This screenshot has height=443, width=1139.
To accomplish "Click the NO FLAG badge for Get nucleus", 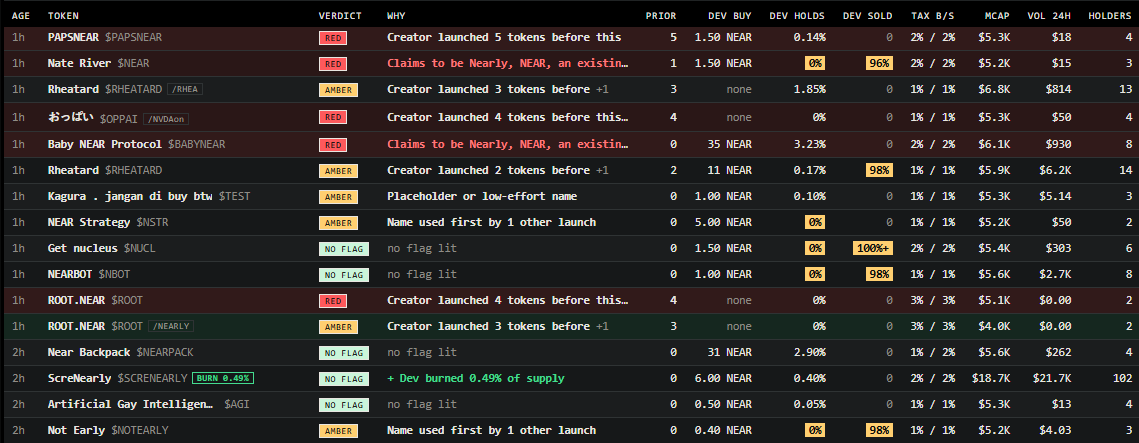I will tap(344, 249).
